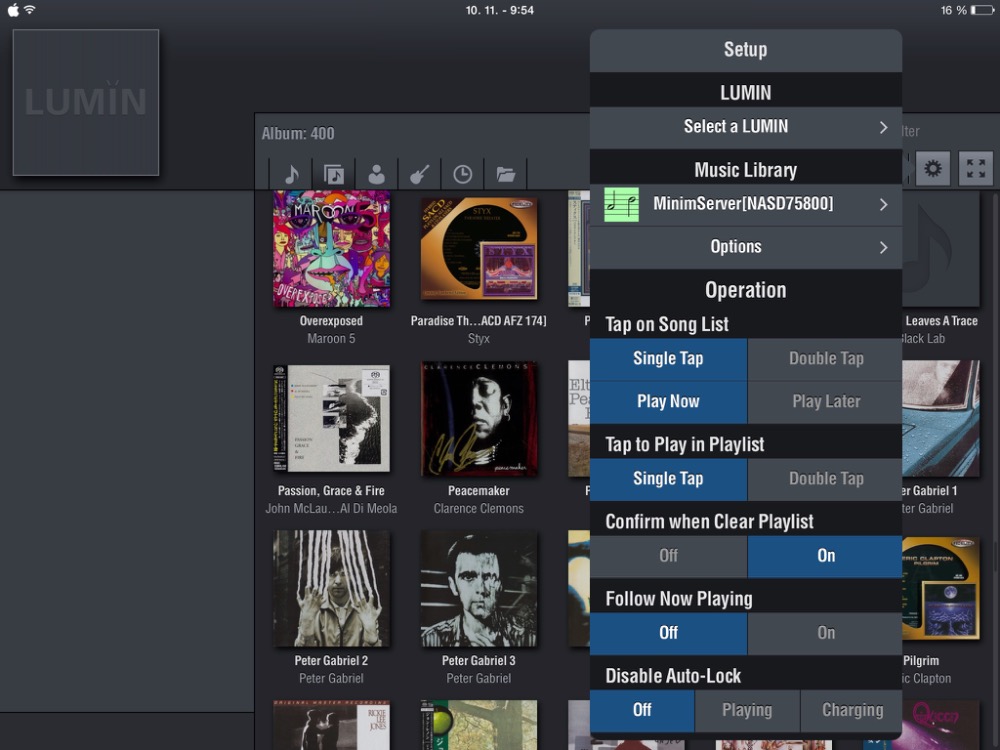The image size is (1000, 750).
Task: Set Tap on Song List to Single Tap
Action: coord(668,359)
